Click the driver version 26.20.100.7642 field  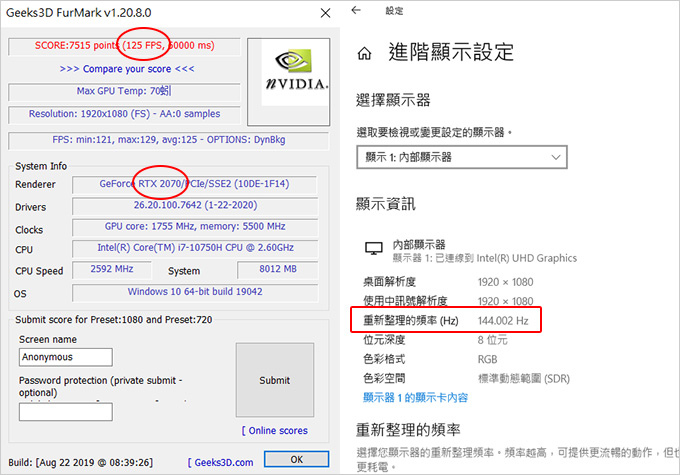point(195,205)
